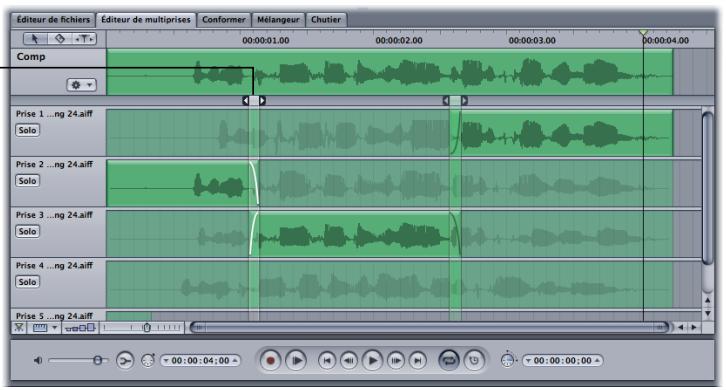Select the arrow selection tool
726x390 pixels.
[35, 39]
